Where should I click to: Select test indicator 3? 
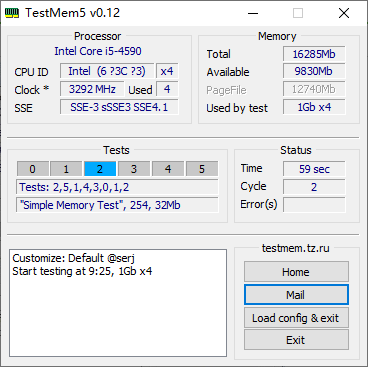(134, 169)
